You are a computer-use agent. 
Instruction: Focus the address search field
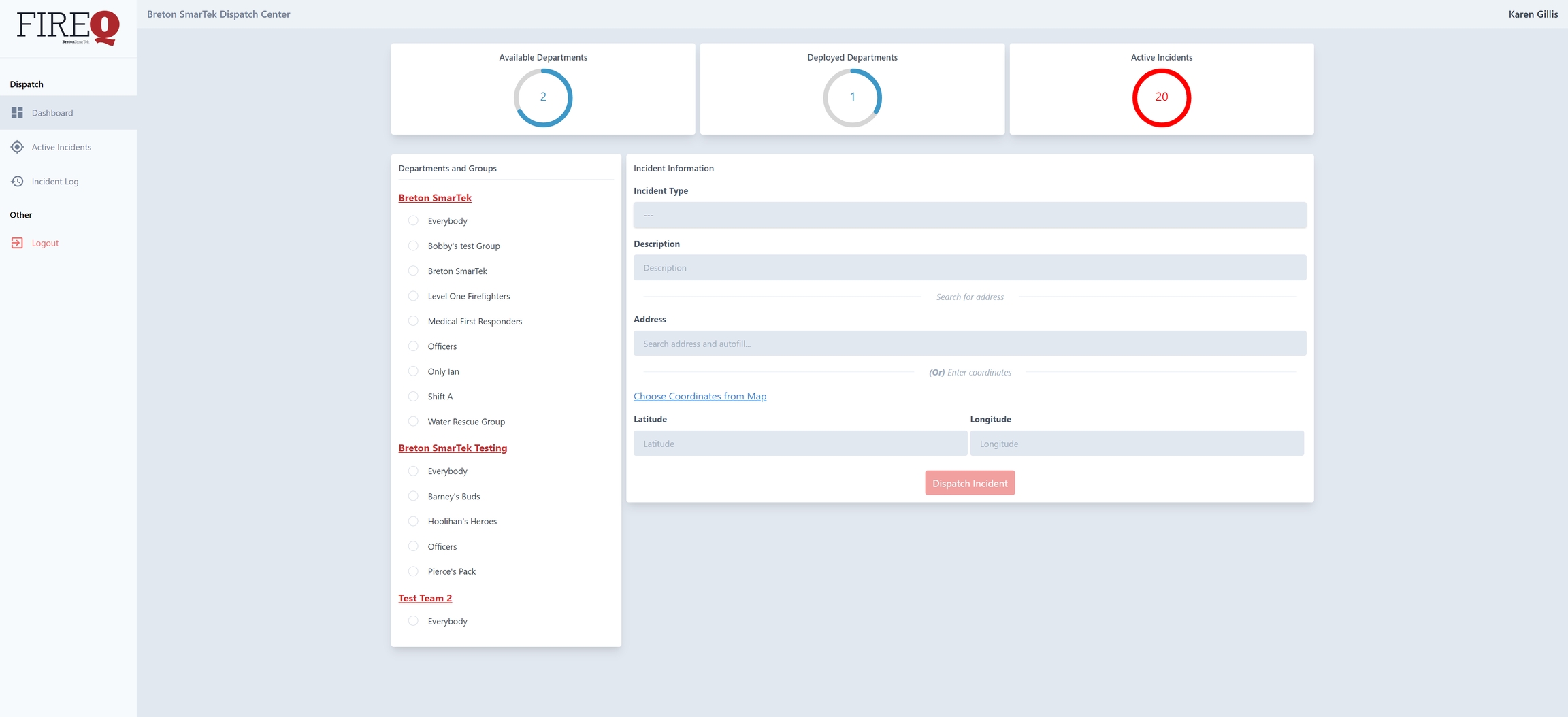coord(969,344)
